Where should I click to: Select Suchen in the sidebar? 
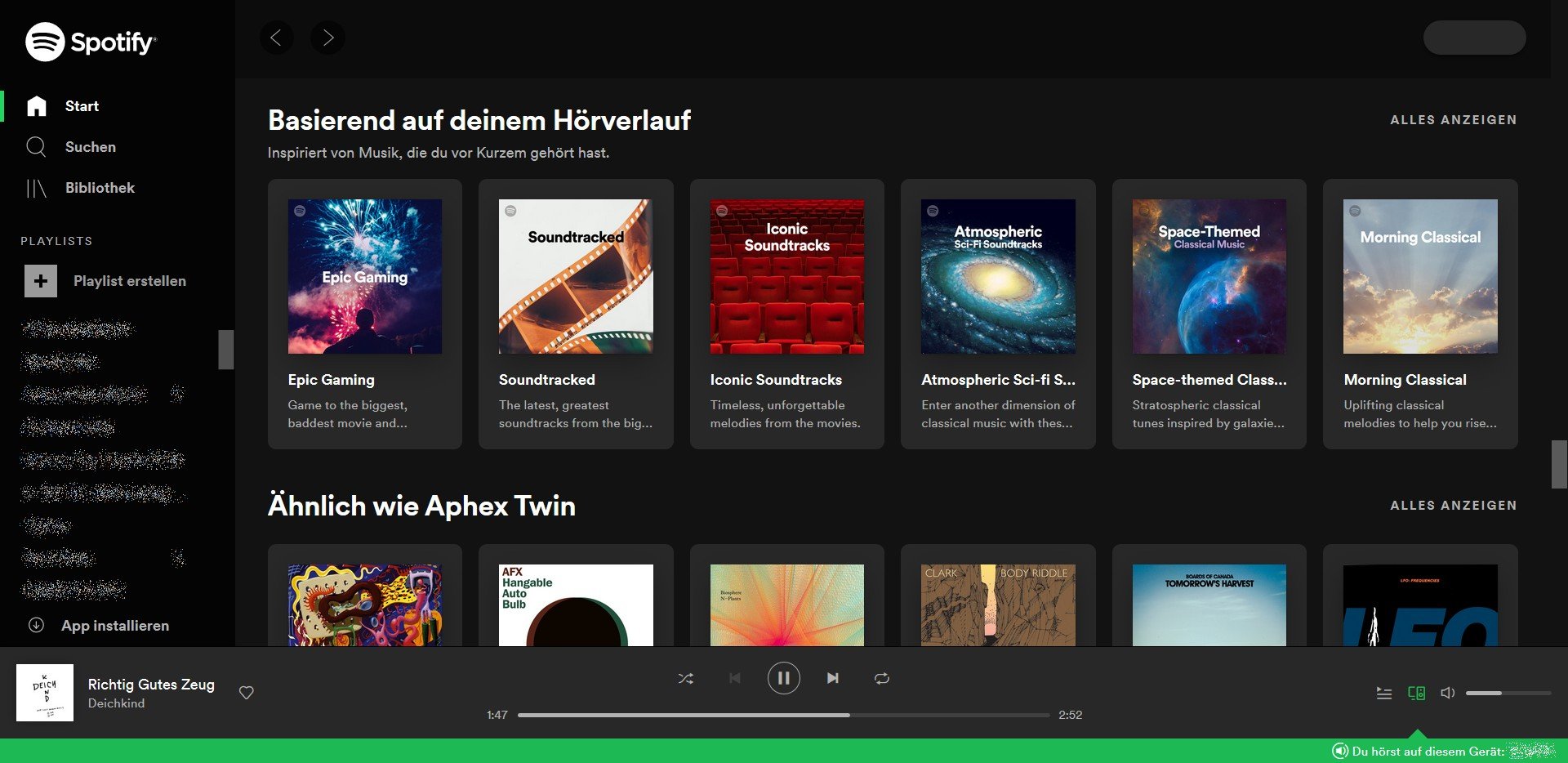(x=91, y=147)
